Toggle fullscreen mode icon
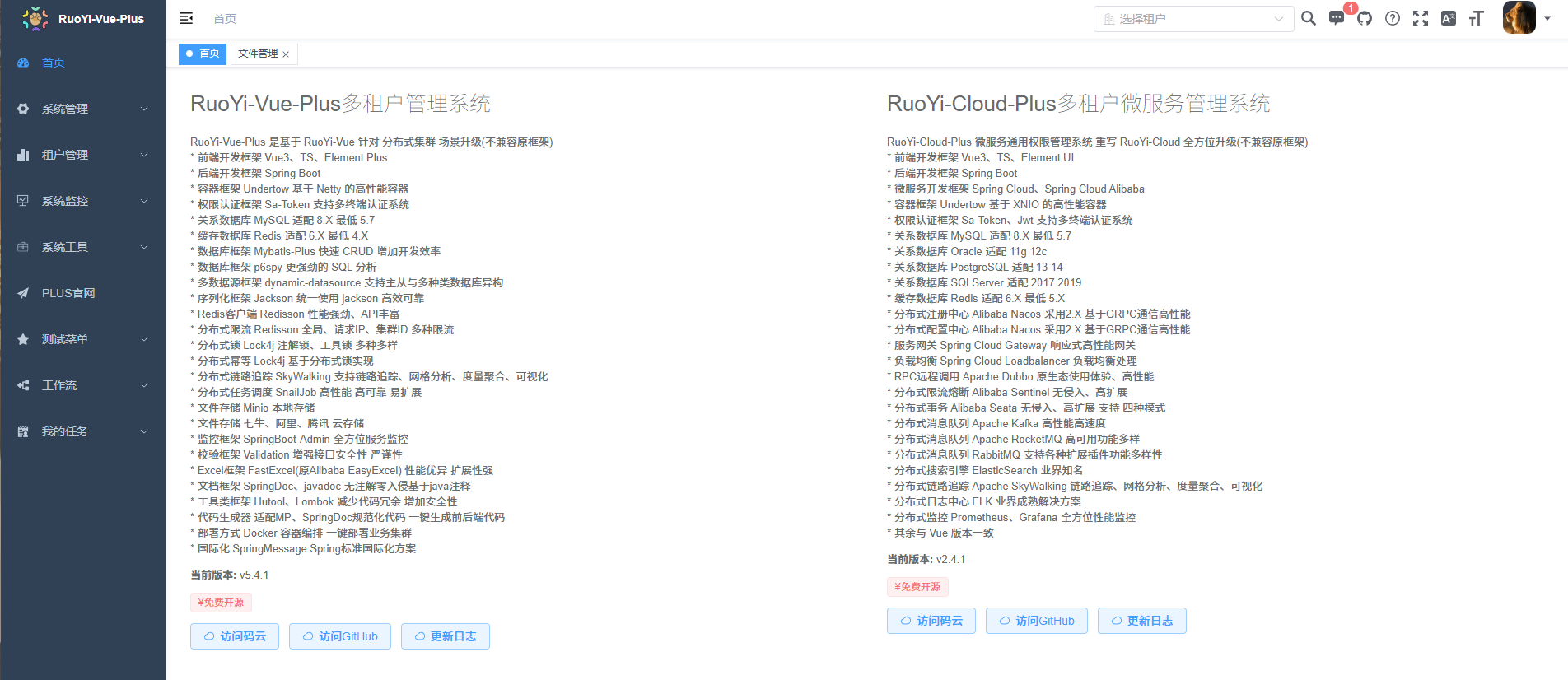1568x680 pixels. (x=1421, y=18)
